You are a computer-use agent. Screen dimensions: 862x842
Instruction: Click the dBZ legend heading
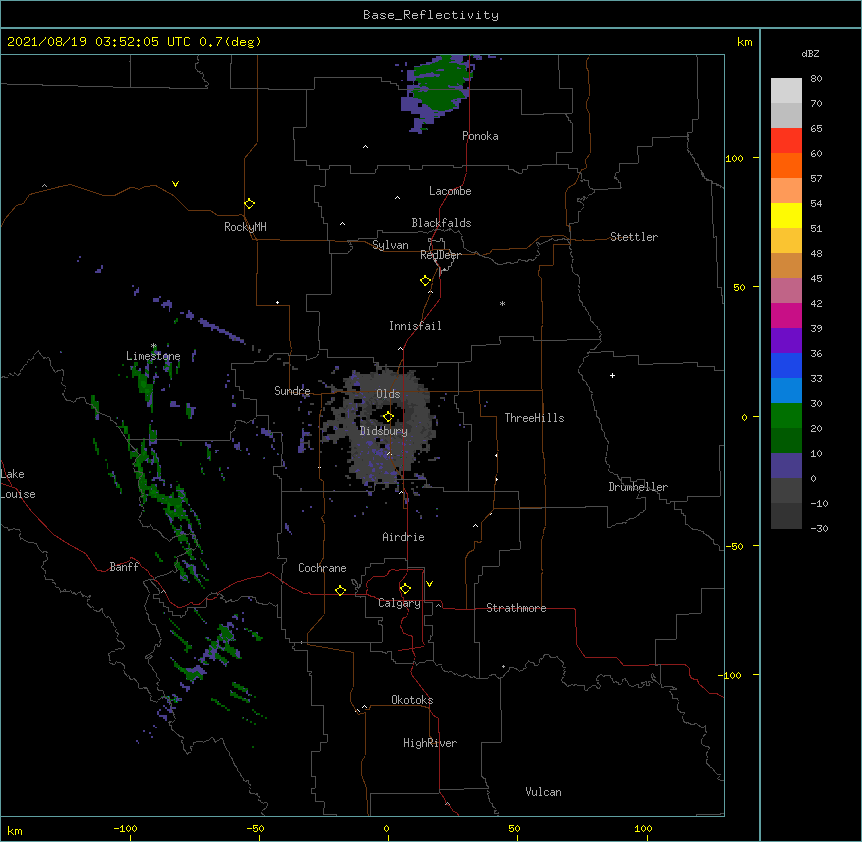tap(810, 53)
